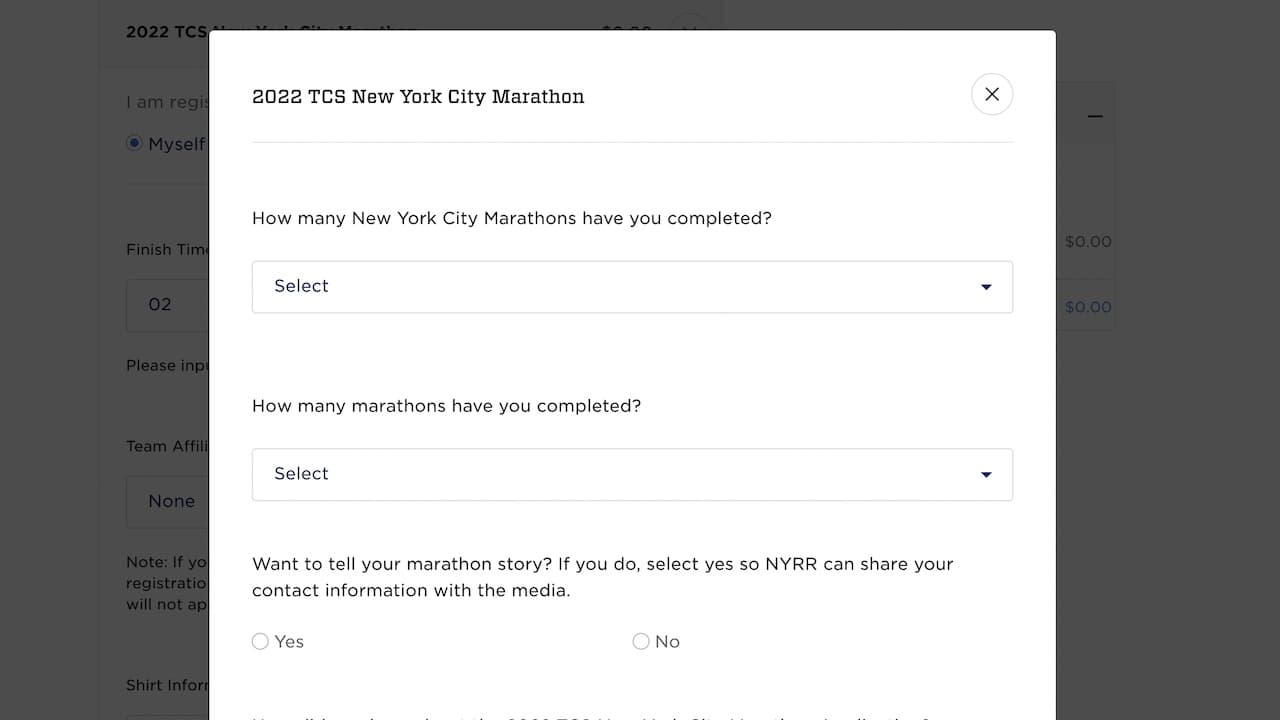
Task: Collapse the summary panel minus icon
Action: coord(1095,116)
